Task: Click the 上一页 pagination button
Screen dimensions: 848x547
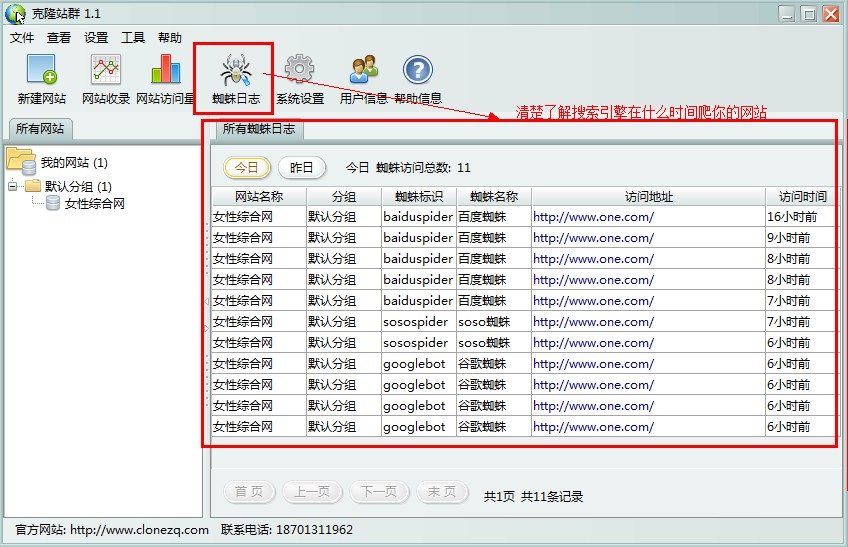Action: click(312, 492)
